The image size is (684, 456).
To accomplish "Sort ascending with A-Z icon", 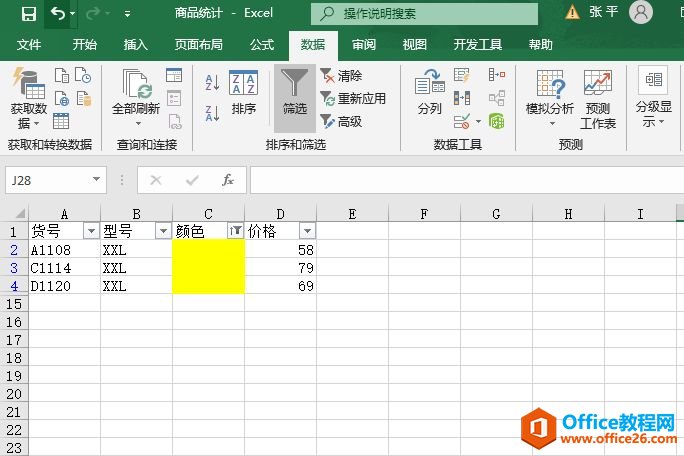I will tap(212, 82).
